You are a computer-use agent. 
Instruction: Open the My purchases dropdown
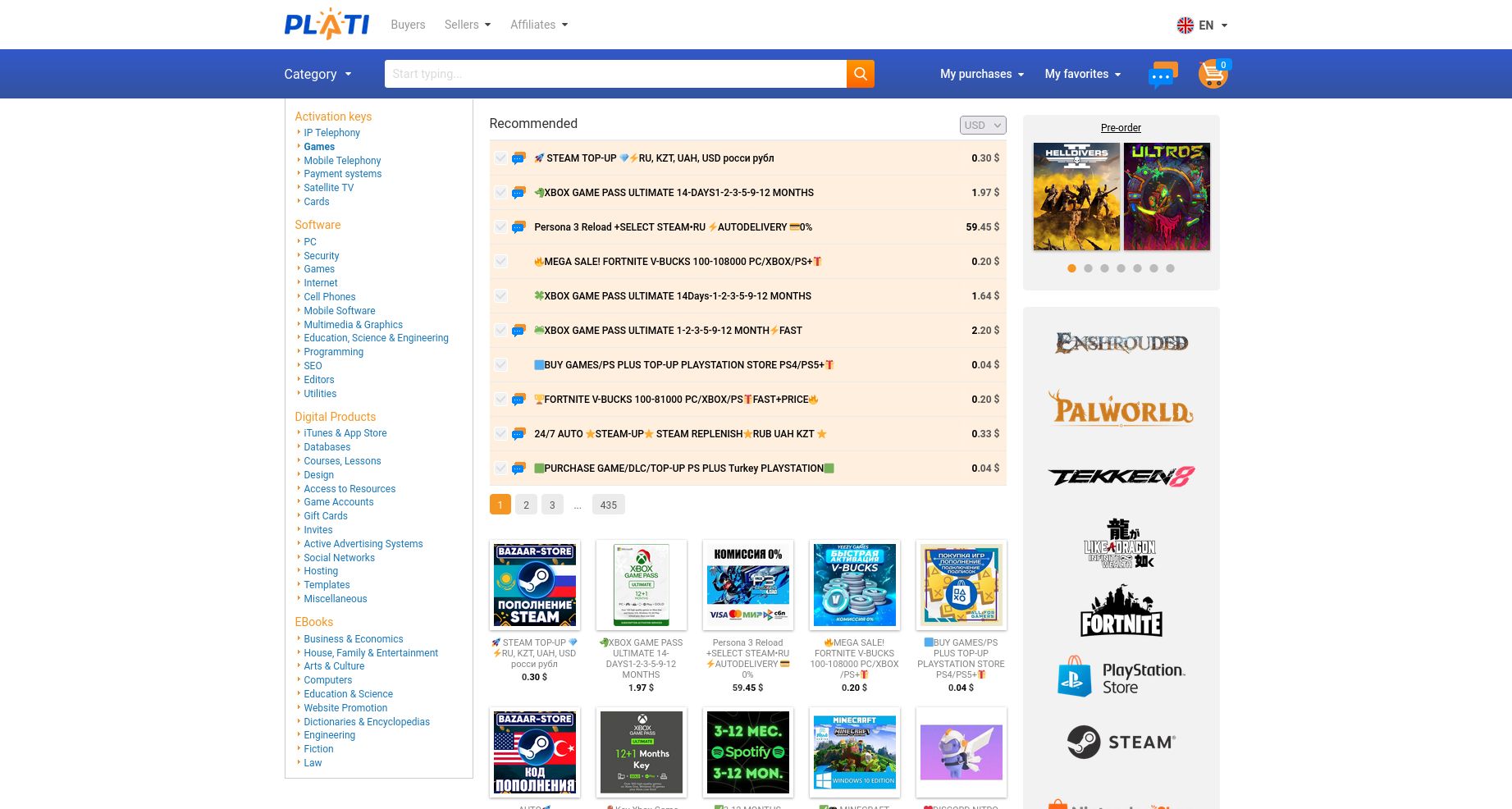[x=982, y=74]
